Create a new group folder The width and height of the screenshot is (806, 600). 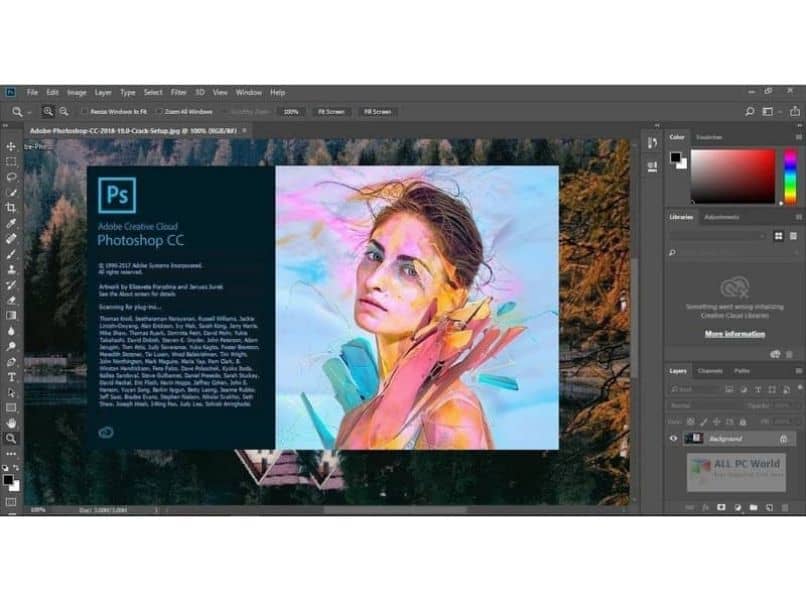click(753, 507)
